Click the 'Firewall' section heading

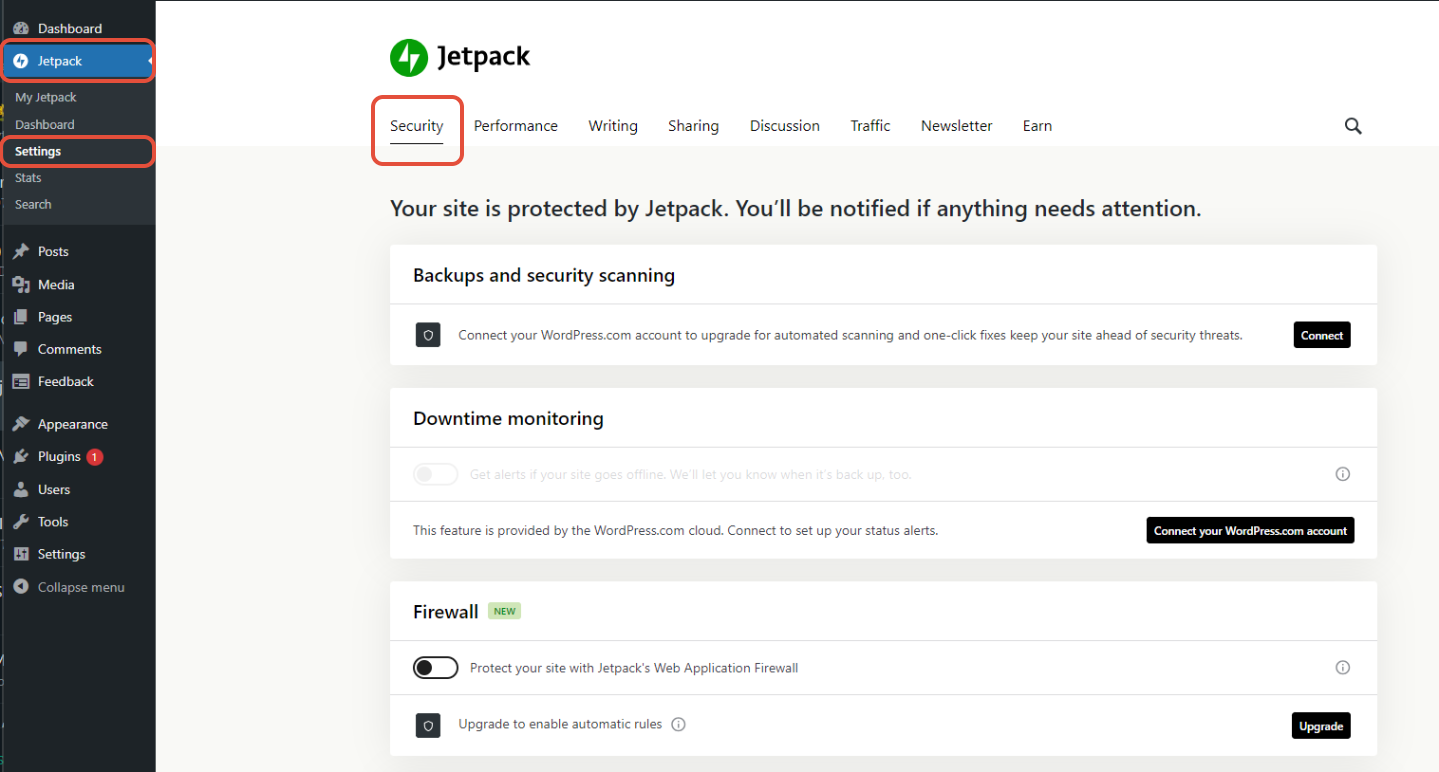(x=446, y=612)
